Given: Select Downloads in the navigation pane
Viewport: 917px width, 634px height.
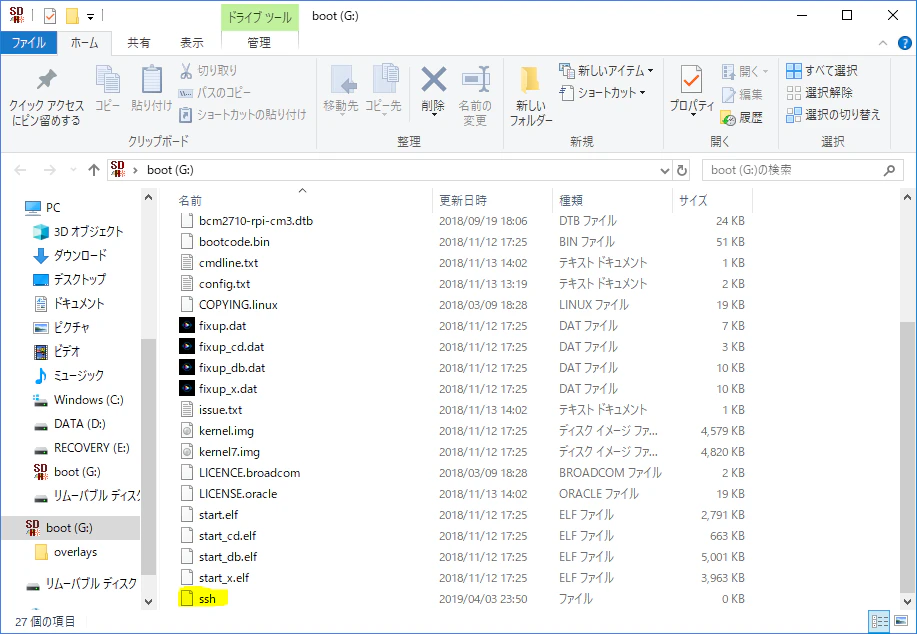Looking at the screenshot, I should (80, 256).
